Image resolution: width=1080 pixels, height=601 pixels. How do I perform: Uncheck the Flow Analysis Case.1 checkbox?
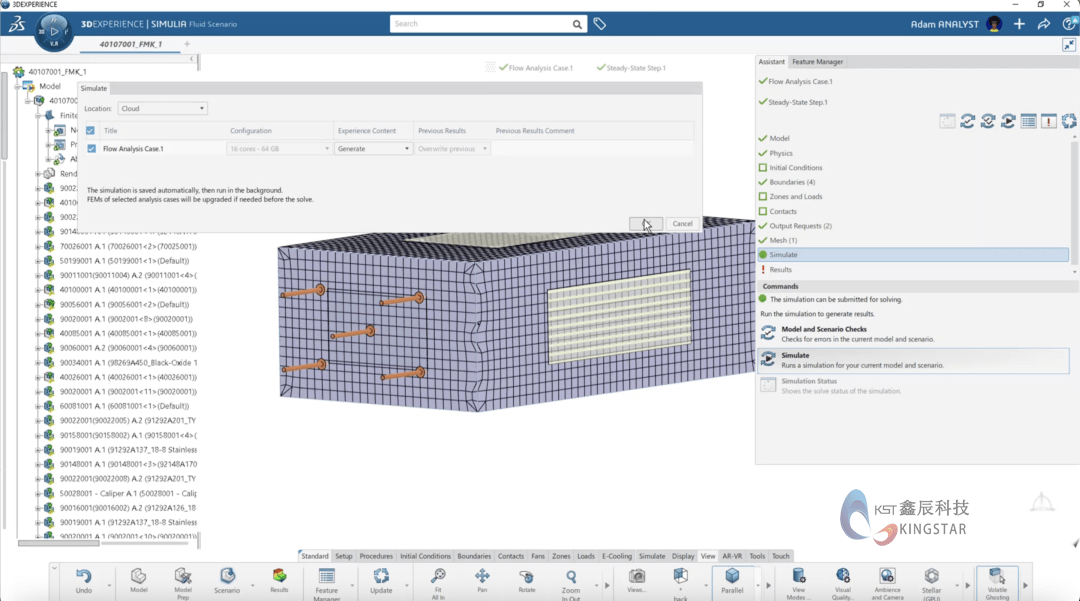tap(92, 149)
